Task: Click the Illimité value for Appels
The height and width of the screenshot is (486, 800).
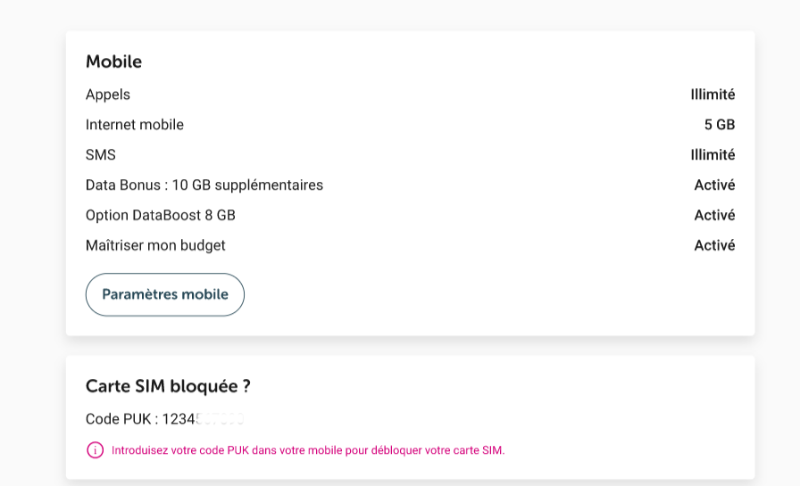Action: [713, 95]
